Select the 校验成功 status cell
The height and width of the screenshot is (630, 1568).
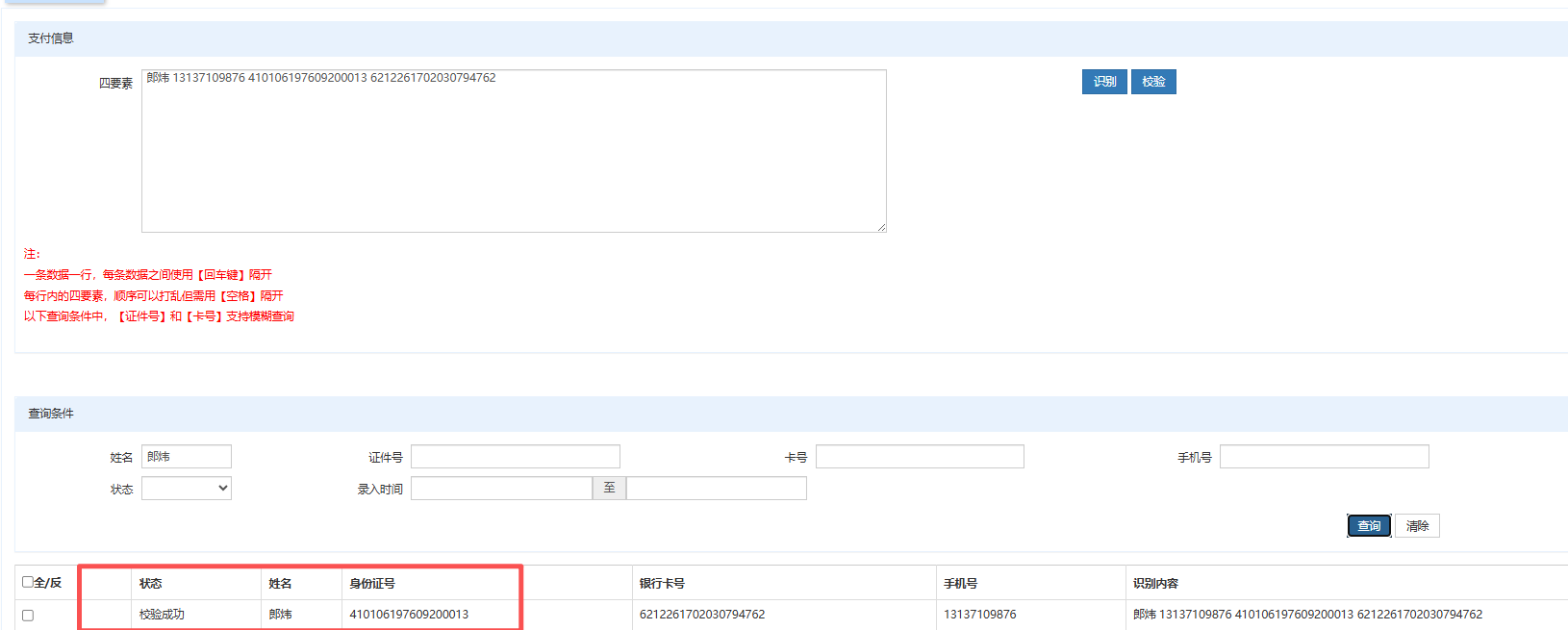pos(162,615)
